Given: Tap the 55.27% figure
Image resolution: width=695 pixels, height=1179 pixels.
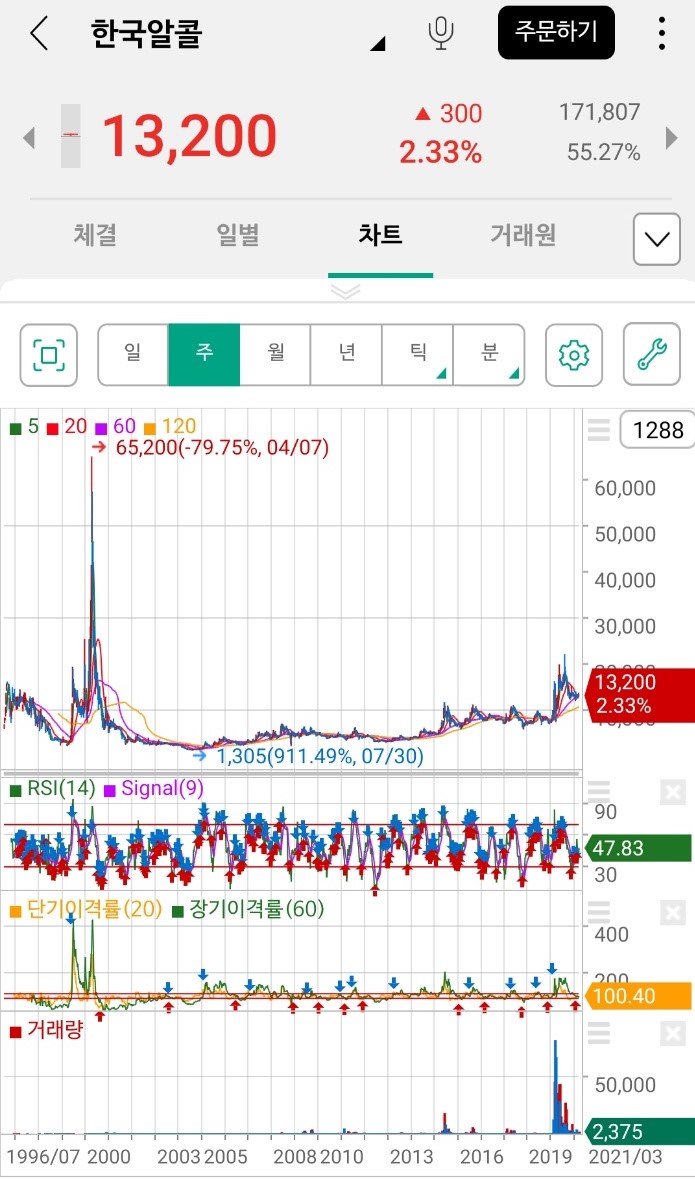Looking at the screenshot, I should (604, 153).
